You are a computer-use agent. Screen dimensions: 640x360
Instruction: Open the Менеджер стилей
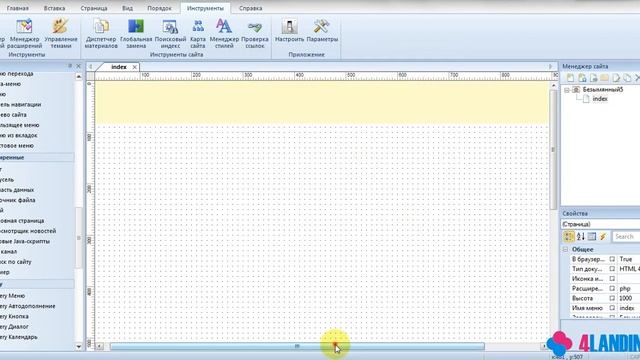224,33
